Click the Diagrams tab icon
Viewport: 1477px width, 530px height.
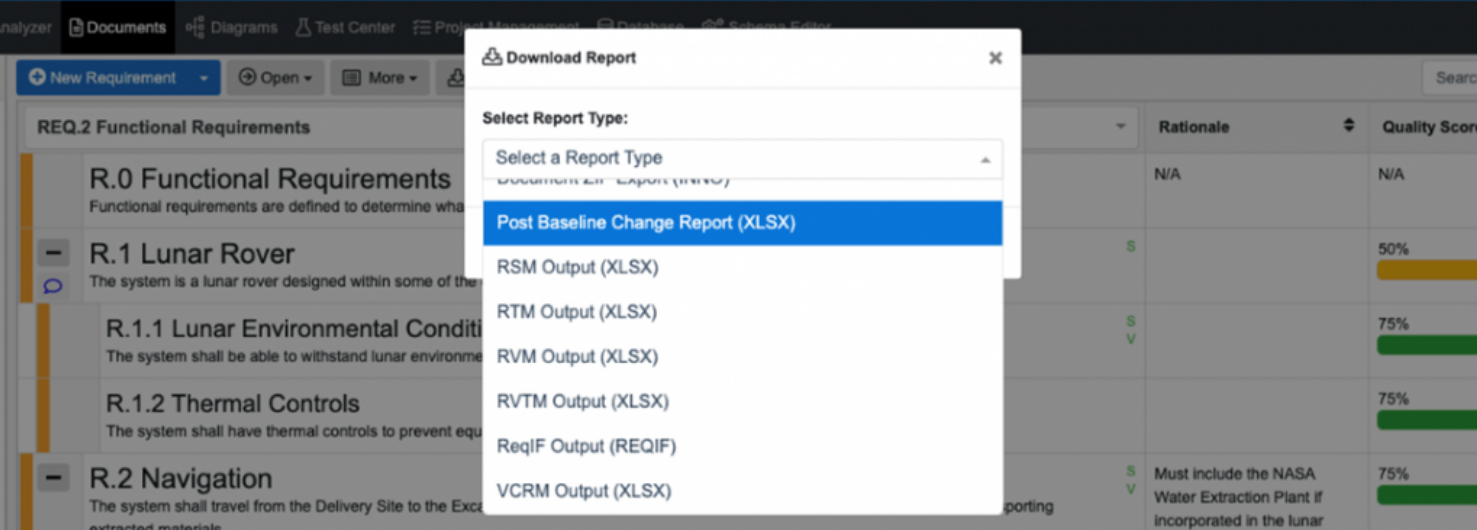(195, 27)
